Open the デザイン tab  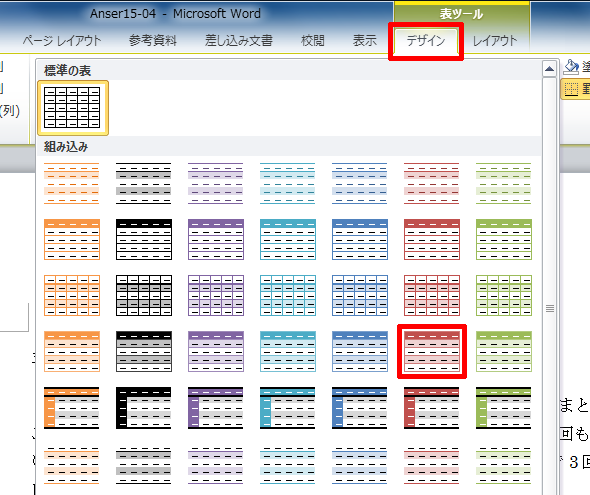[x=426, y=41]
